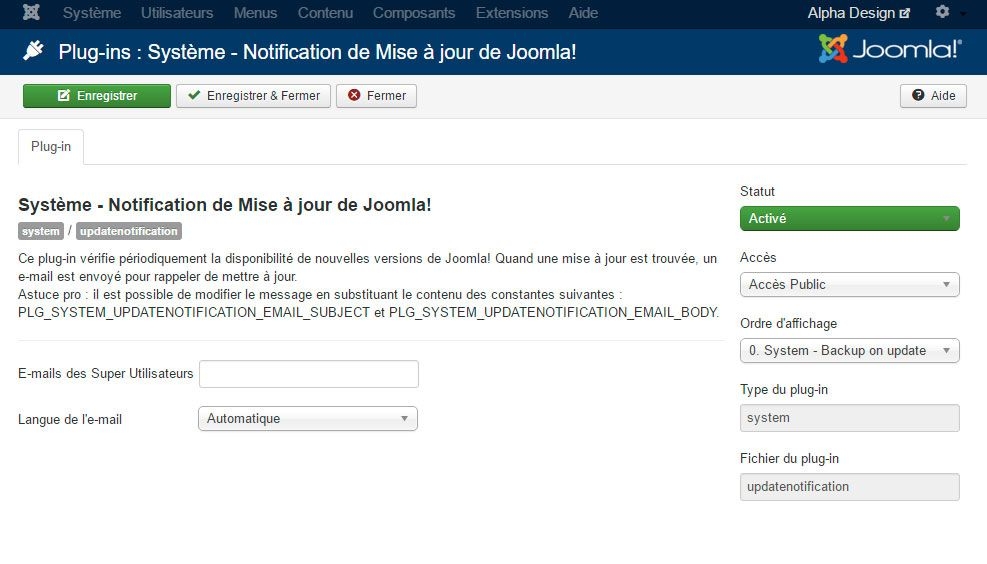Open the settings gear menu
Screen dimensions: 987x564
tap(942, 11)
